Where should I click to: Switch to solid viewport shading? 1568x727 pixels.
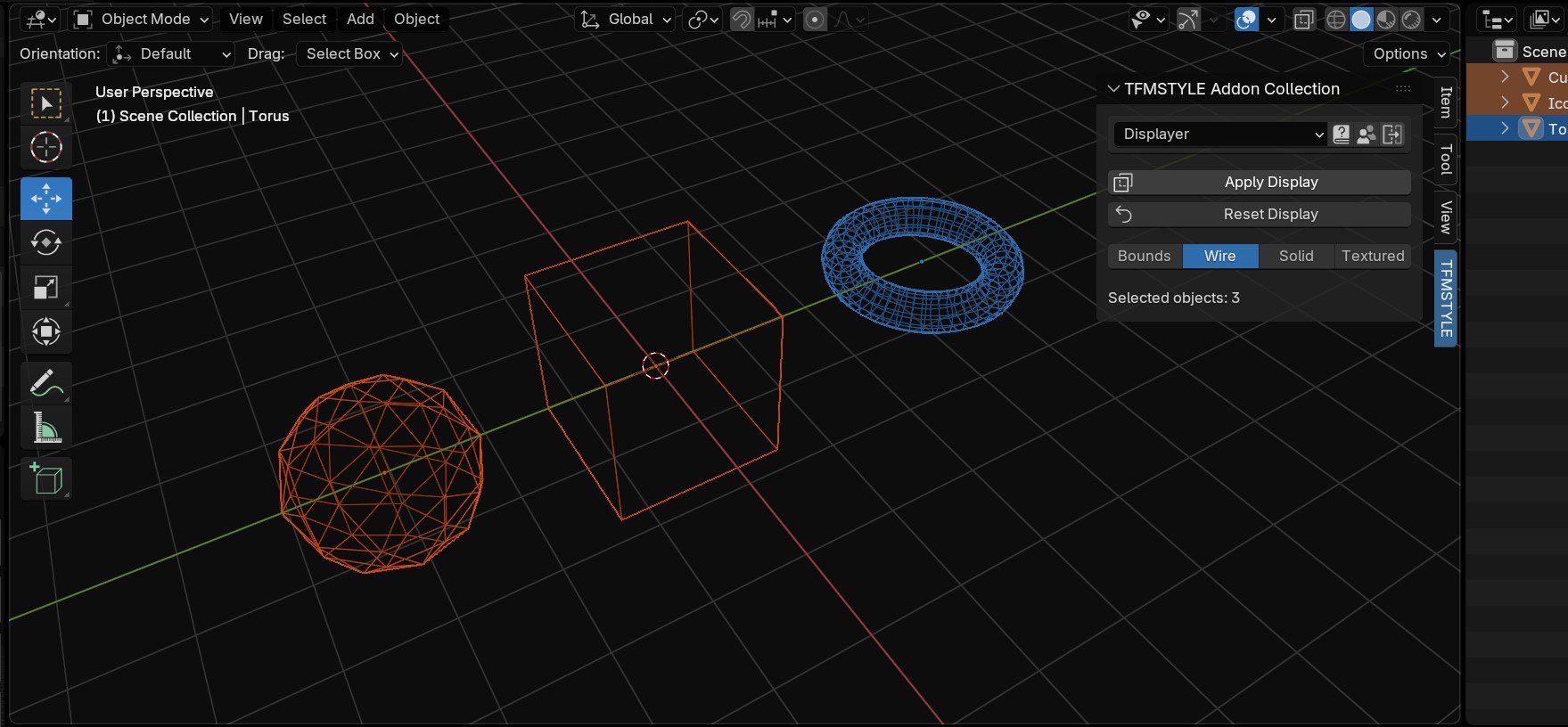click(x=1361, y=20)
